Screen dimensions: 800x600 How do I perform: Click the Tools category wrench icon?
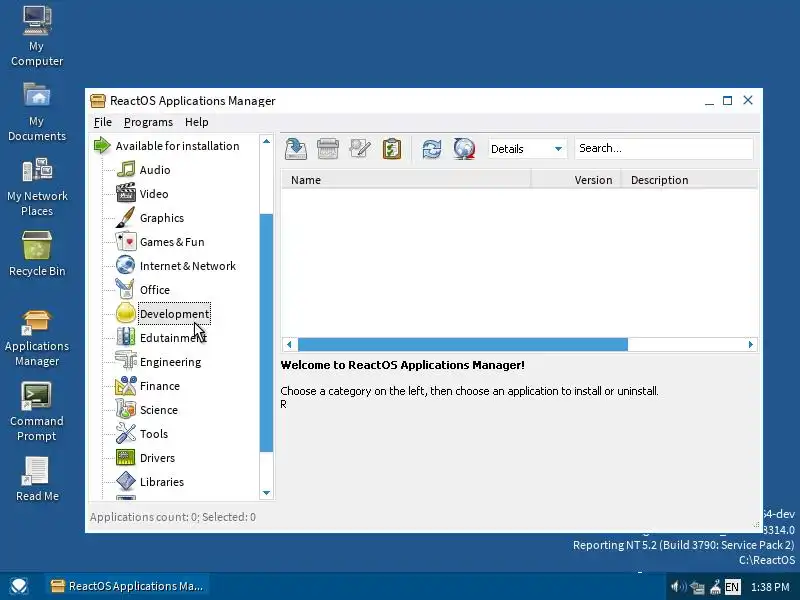(126, 433)
